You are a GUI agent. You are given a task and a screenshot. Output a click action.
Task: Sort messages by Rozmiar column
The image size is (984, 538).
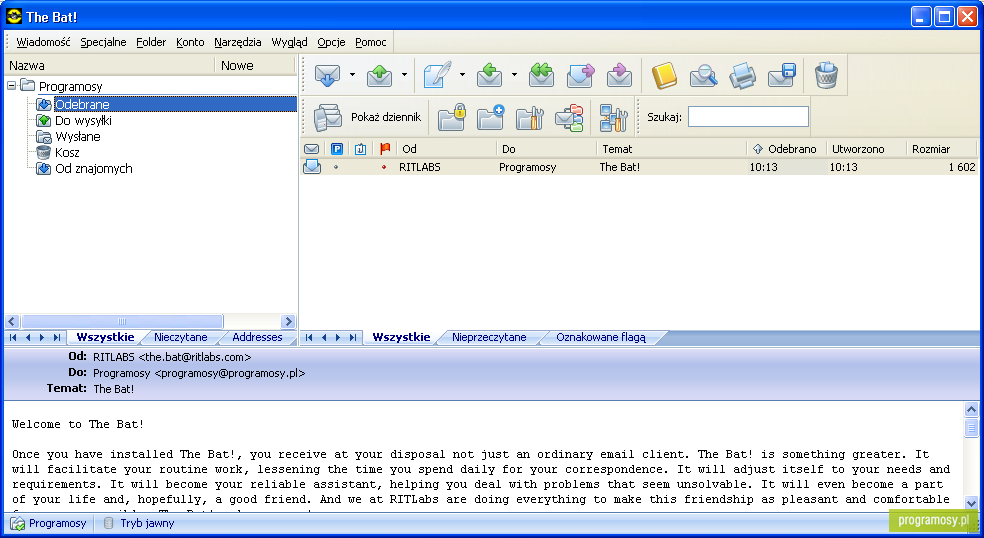pyautogui.click(x=941, y=149)
